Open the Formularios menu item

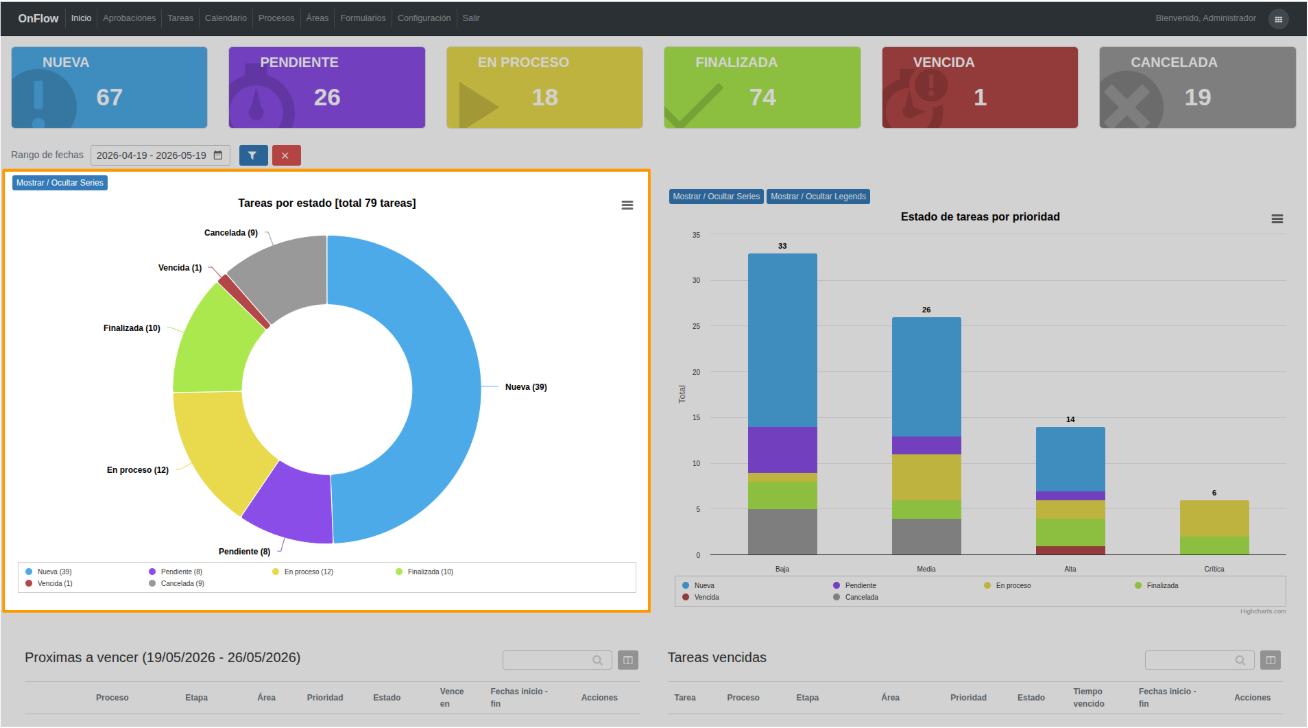pos(363,18)
